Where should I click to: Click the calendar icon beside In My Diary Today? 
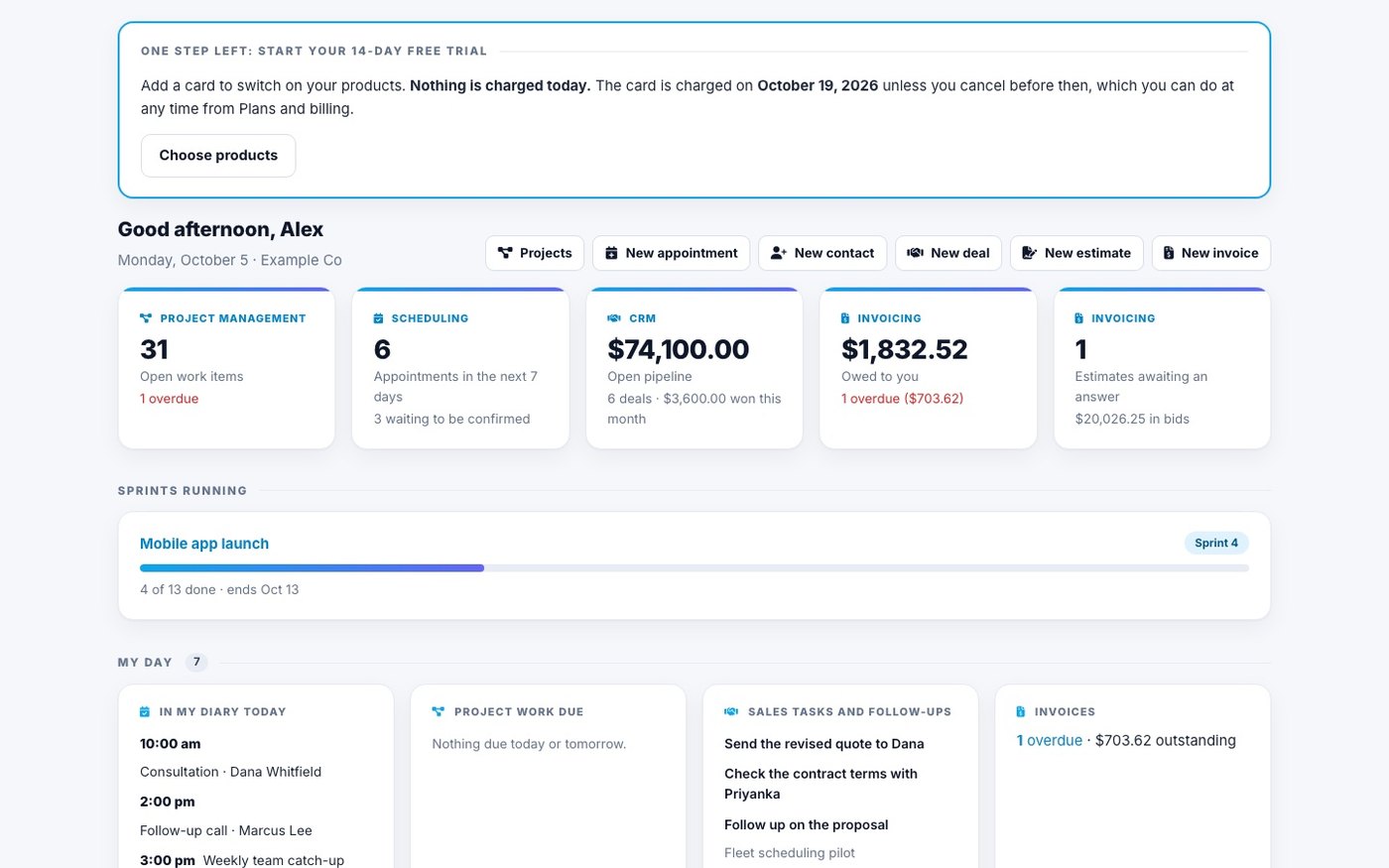145,711
